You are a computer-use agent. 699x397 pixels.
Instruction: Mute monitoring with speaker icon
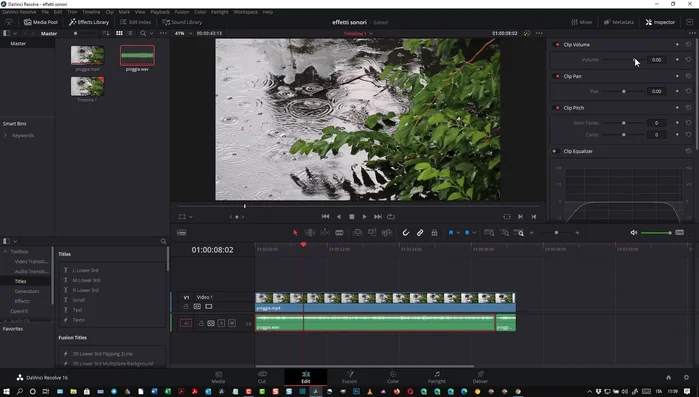click(x=633, y=233)
